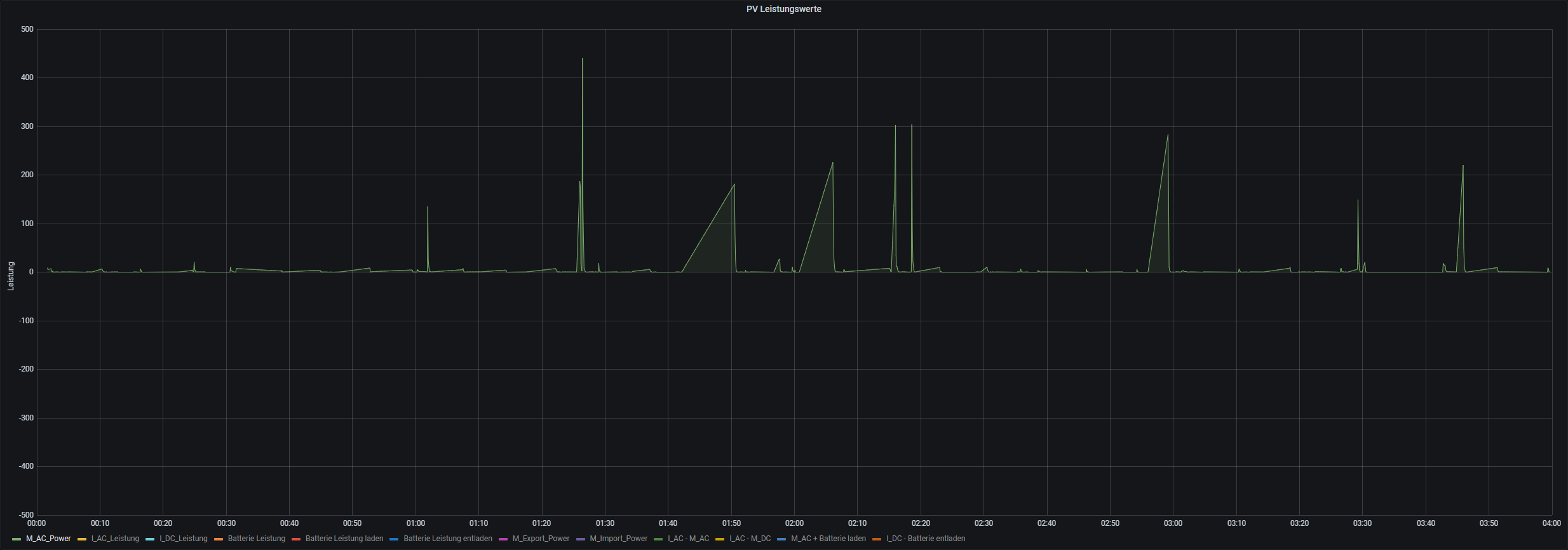1568x550 pixels.
Task: Open the purple M_Import_Power color swatch
Action: coord(580,539)
